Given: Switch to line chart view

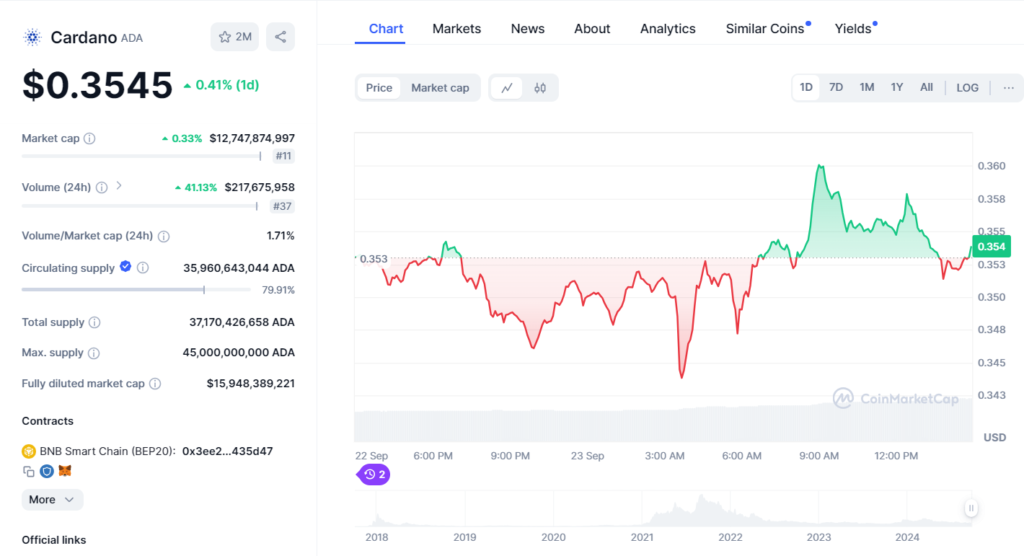Looking at the screenshot, I should point(507,88).
